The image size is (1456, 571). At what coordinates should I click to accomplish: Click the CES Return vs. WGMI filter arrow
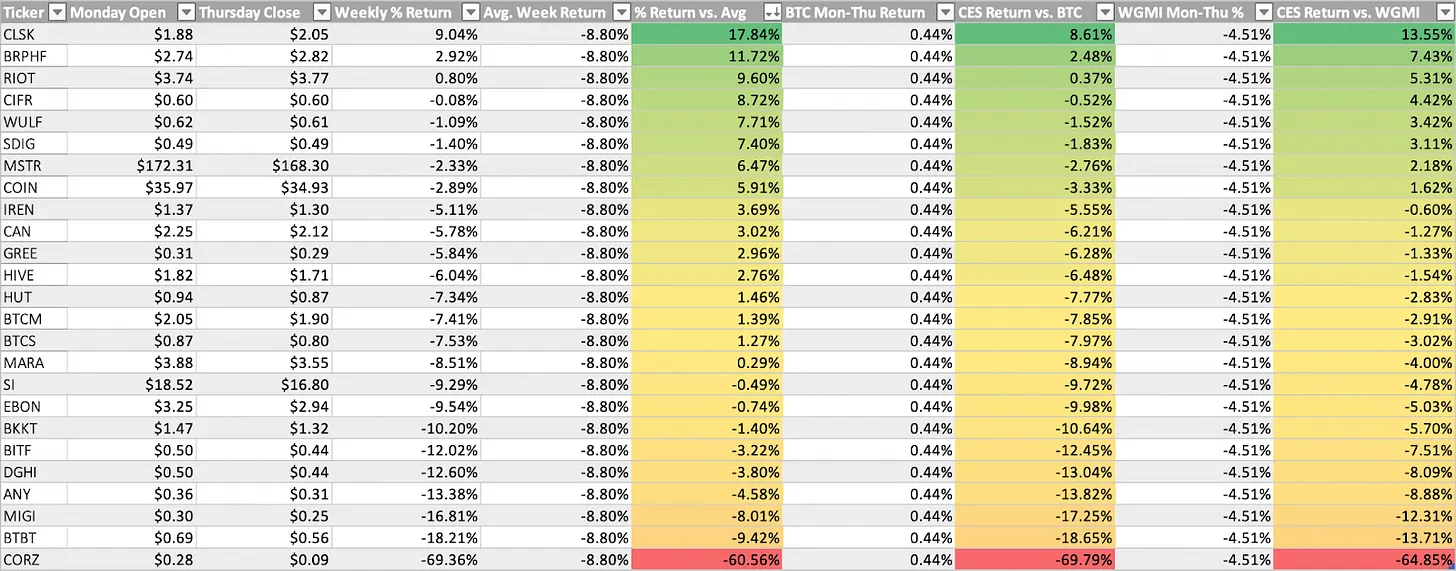point(1443,12)
